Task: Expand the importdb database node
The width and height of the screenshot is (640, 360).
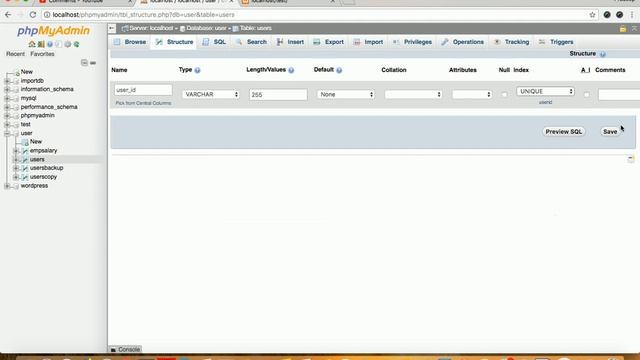Action: (x=7, y=81)
